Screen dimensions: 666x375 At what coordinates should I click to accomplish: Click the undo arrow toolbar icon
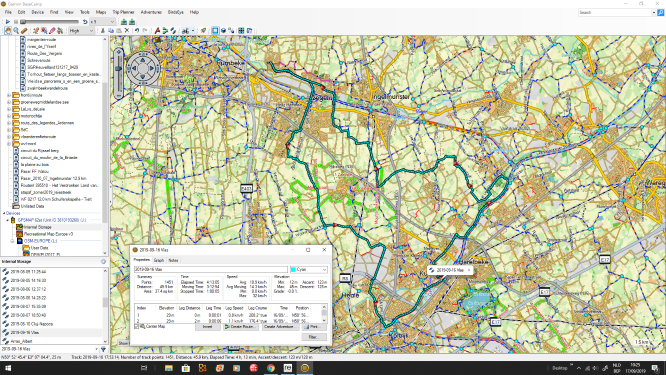coord(137,31)
